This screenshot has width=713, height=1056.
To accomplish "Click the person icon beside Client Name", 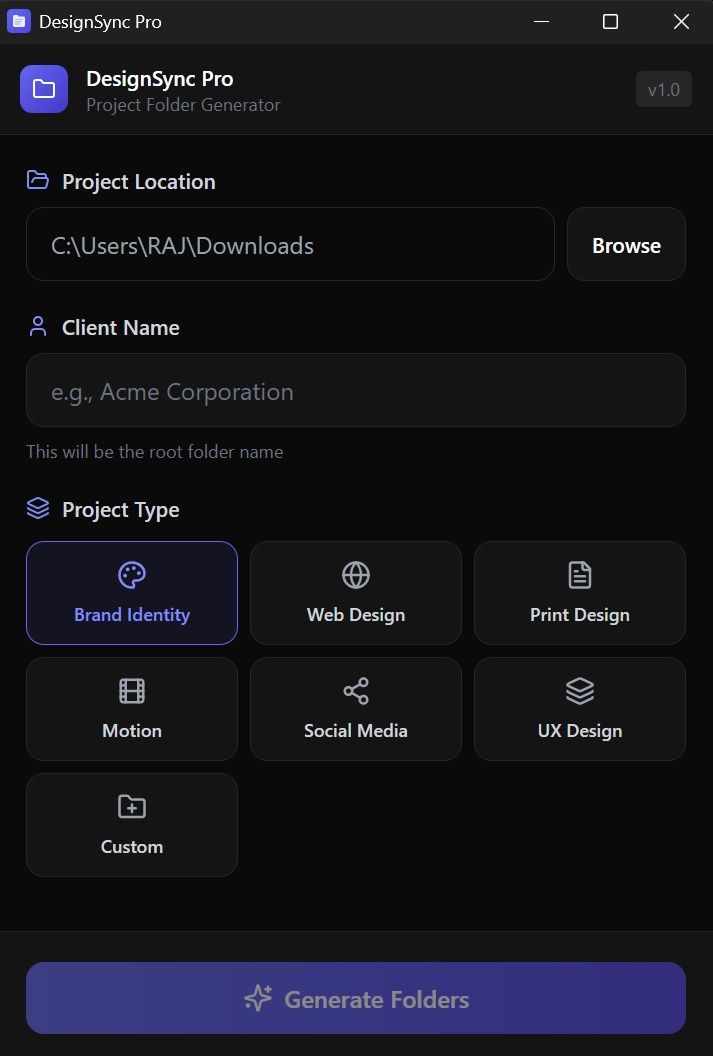I will click(38, 326).
